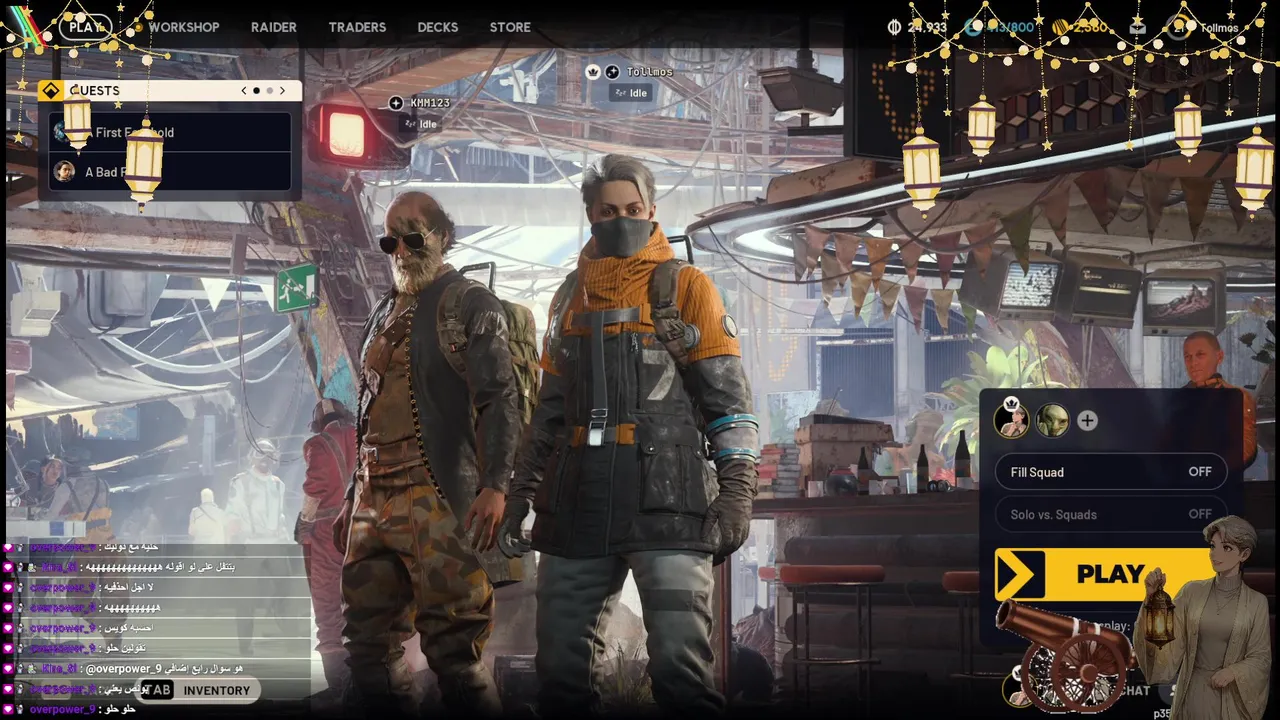Switch to the Traders tab
Screen dimensions: 1280x720
tap(357, 27)
